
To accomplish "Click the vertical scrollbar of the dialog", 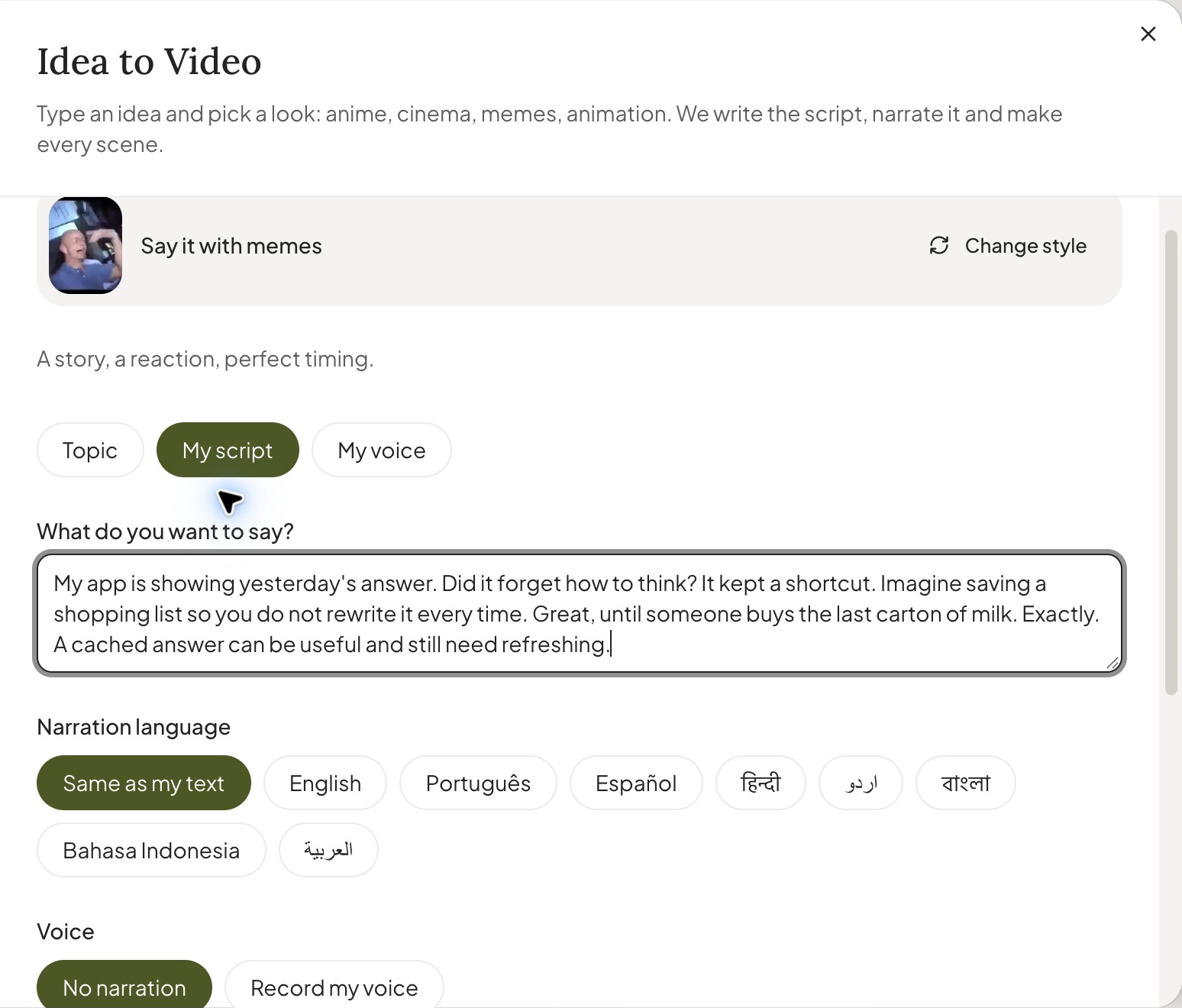I will [1171, 462].
